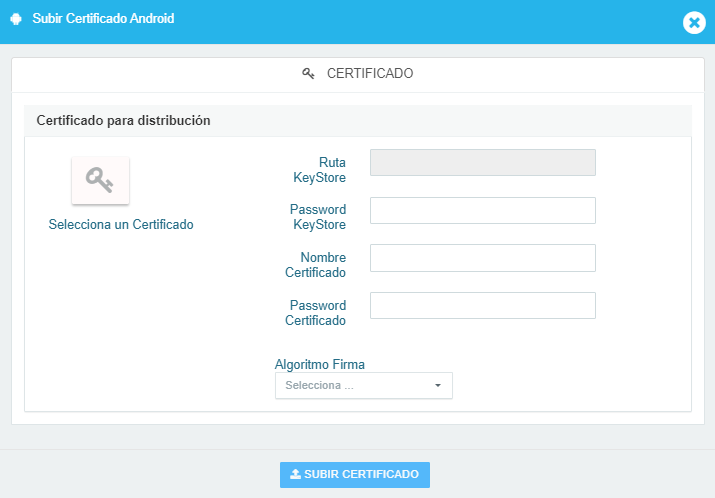715x498 pixels.
Task: Click the 'Certificado para distribución' section header
Action: 124,120
